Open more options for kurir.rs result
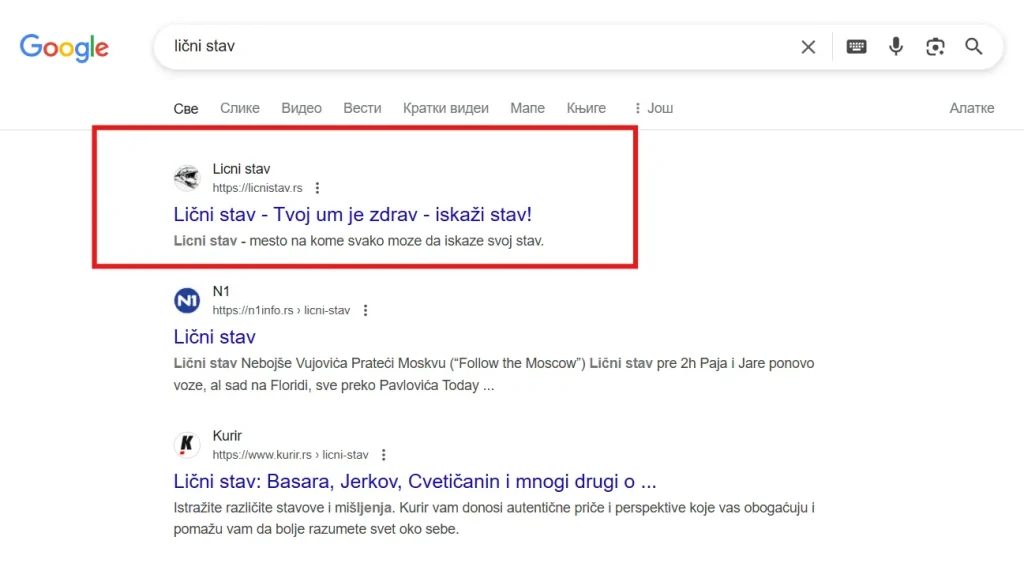 click(x=384, y=455)
